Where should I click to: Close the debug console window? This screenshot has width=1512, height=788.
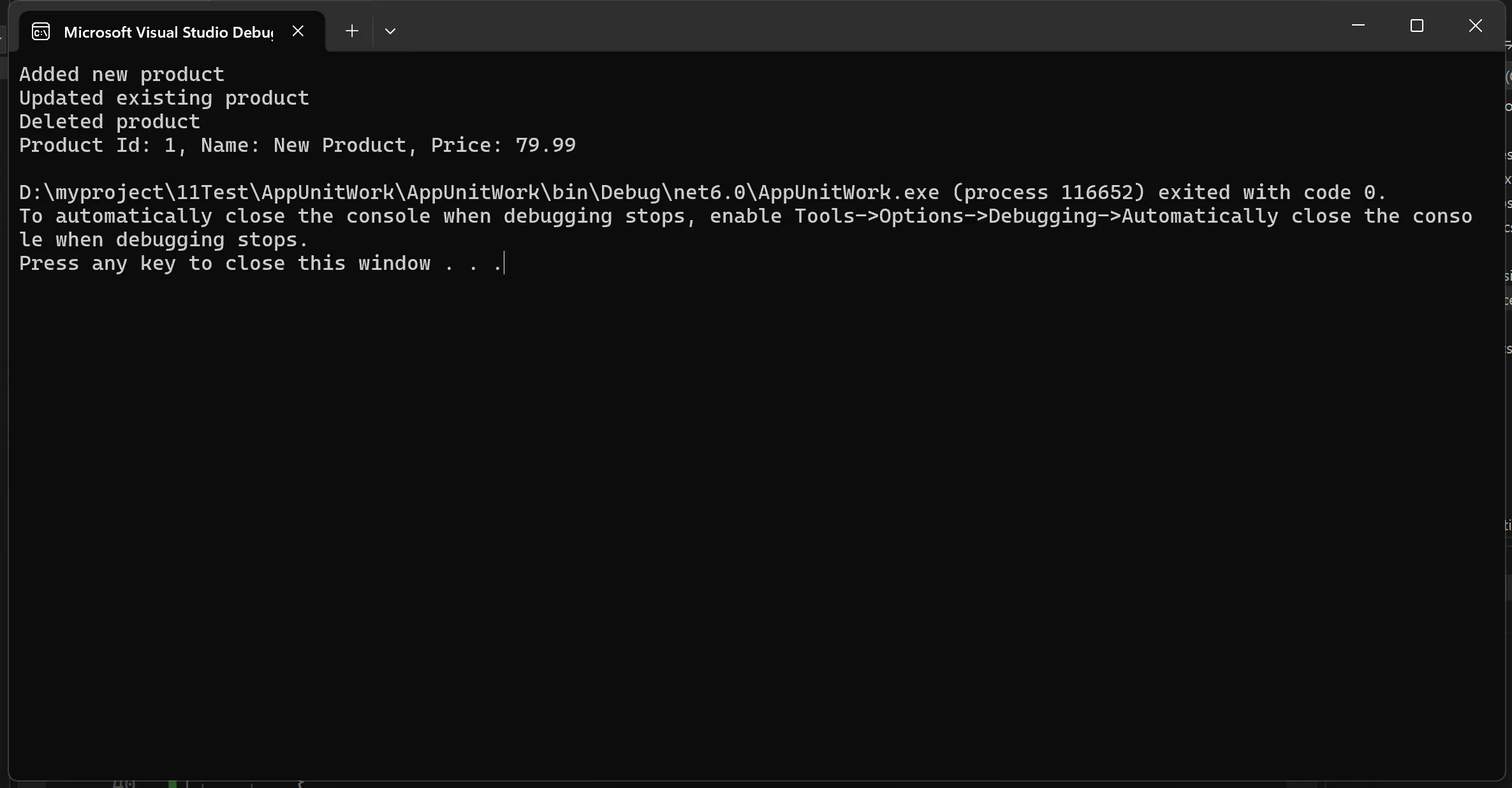[1475, 26]
